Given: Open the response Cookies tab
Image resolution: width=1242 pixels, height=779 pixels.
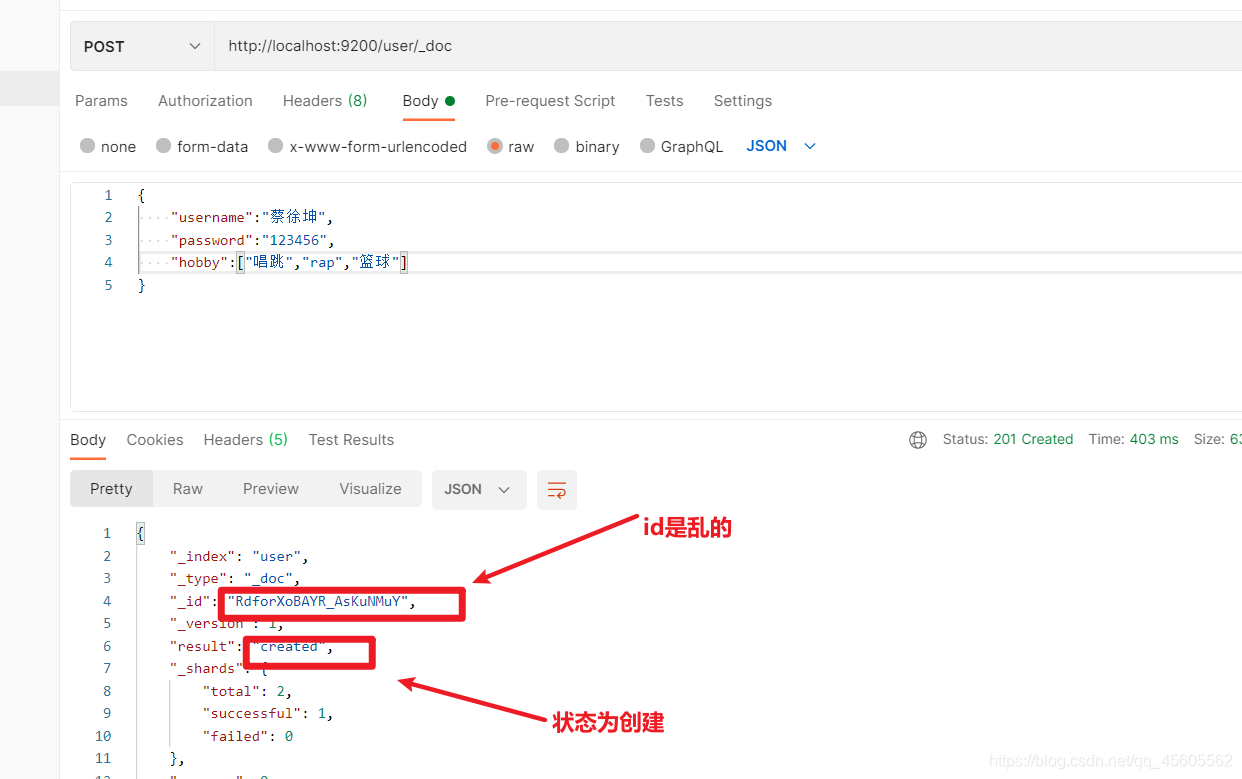Looking at the screenshot, I should pyautogui.click(x=155, y=440).
